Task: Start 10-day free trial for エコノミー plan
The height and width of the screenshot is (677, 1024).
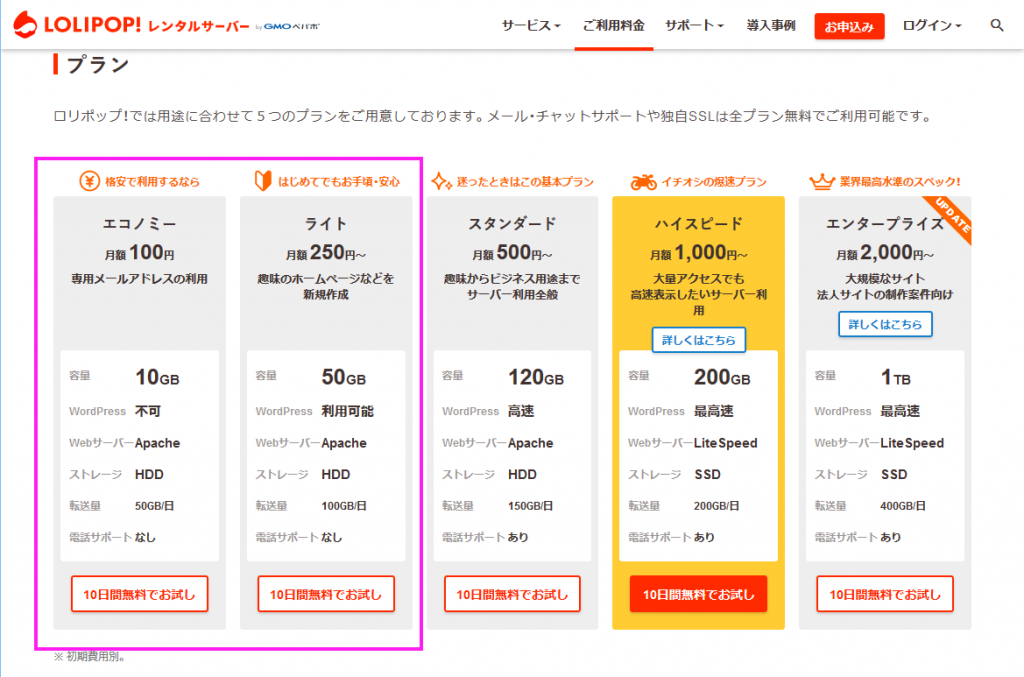Action: click(139, 594)
